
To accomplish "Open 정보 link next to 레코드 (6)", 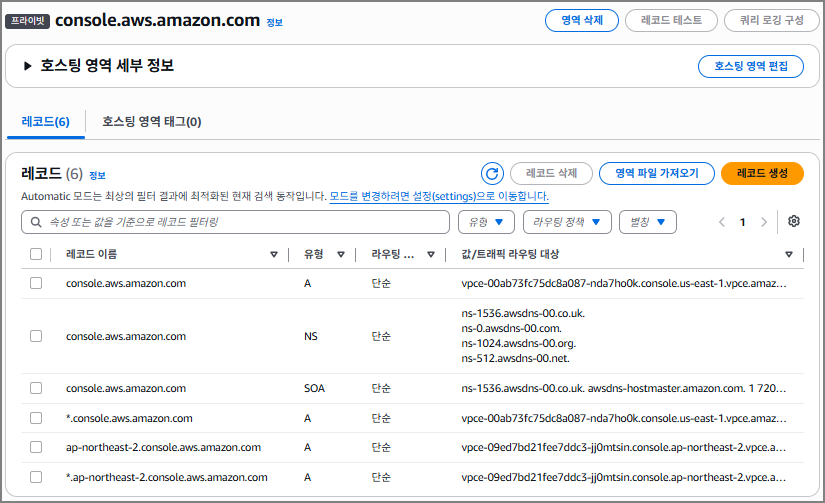I will pyautogui.click(x=97, y=175).
